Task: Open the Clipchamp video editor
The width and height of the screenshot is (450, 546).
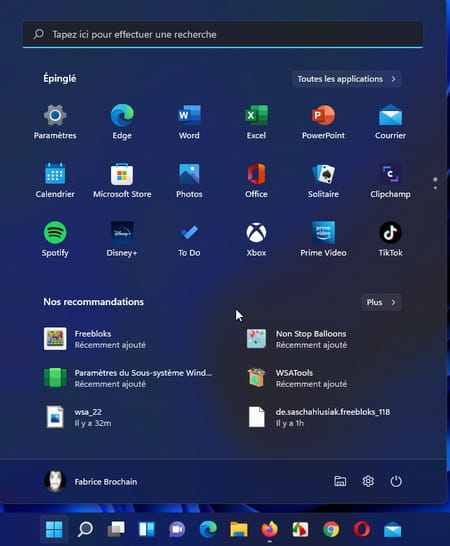Action: point(390,180)
